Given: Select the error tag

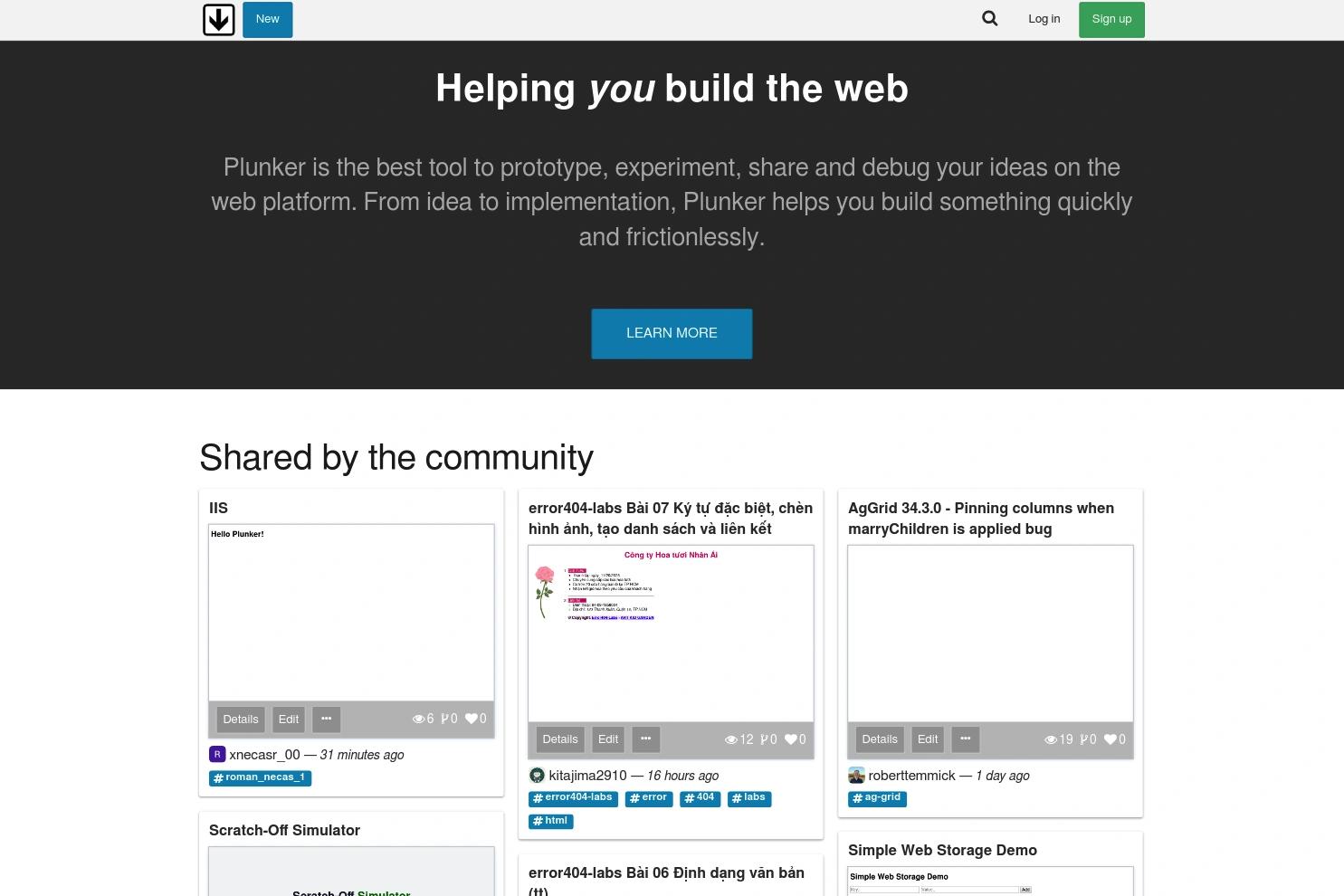Looking at the screenshot, I should [649, 798].
